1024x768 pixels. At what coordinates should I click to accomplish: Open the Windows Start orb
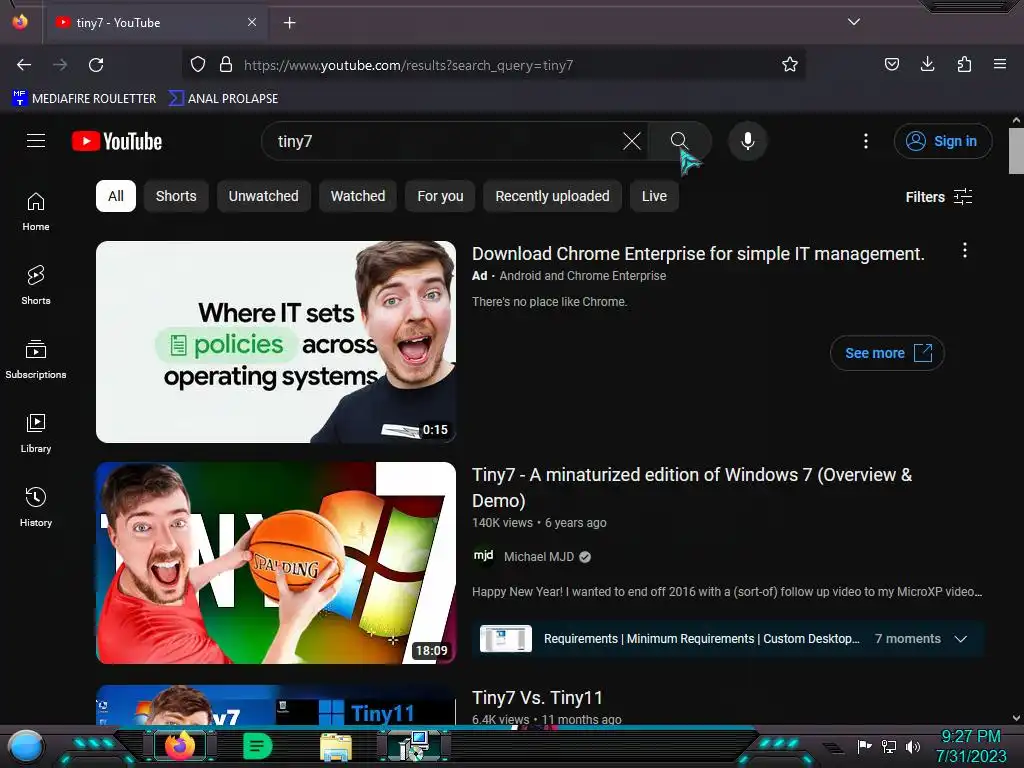tap(26, 747)
